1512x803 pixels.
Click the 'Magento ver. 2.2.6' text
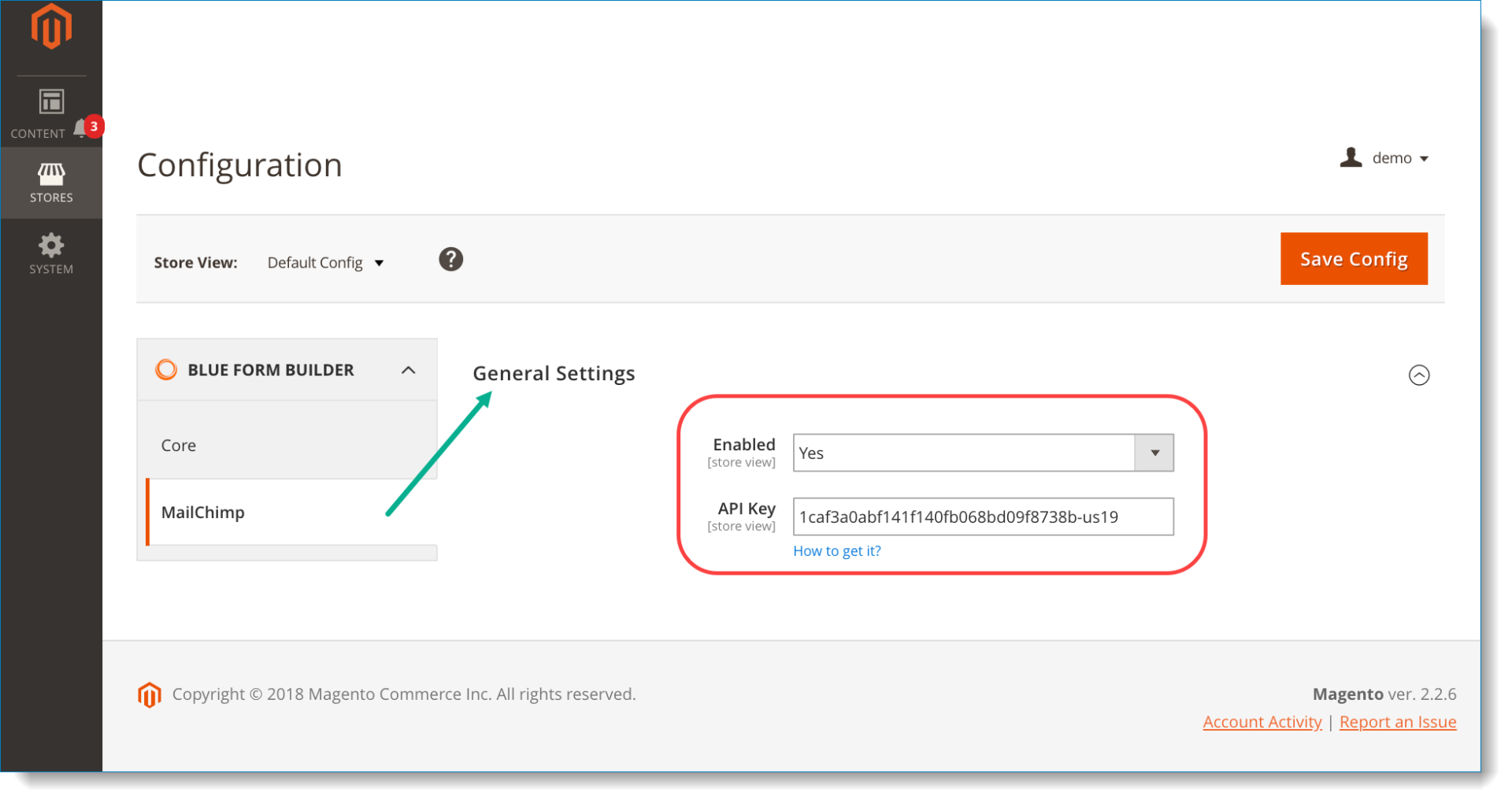1384,694
